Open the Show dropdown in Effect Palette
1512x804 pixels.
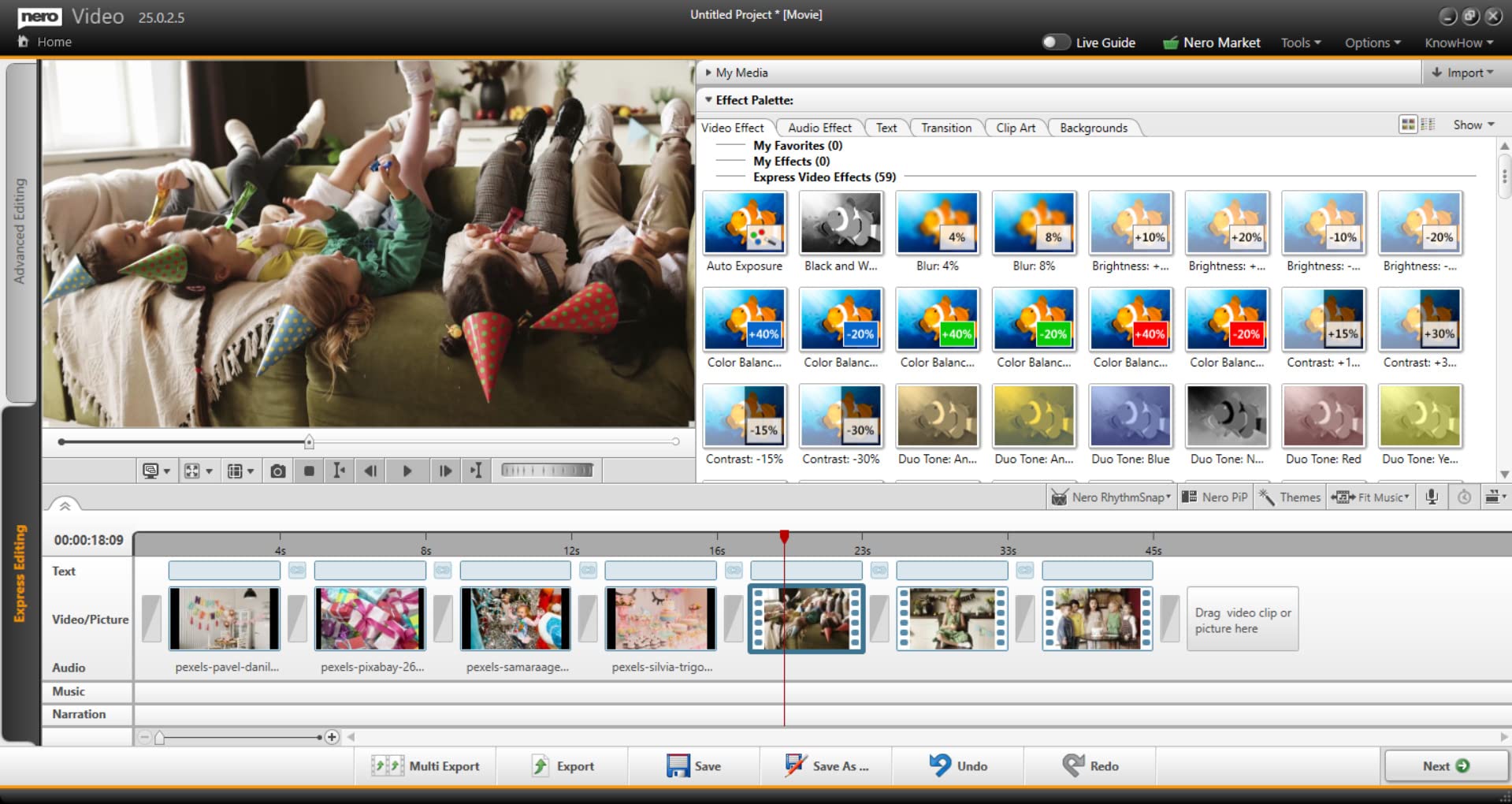(x=1470, y=124)
